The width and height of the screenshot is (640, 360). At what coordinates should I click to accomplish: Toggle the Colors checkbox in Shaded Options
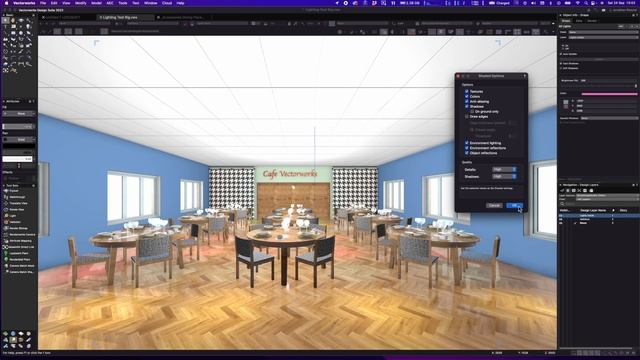tap(467, 96)
